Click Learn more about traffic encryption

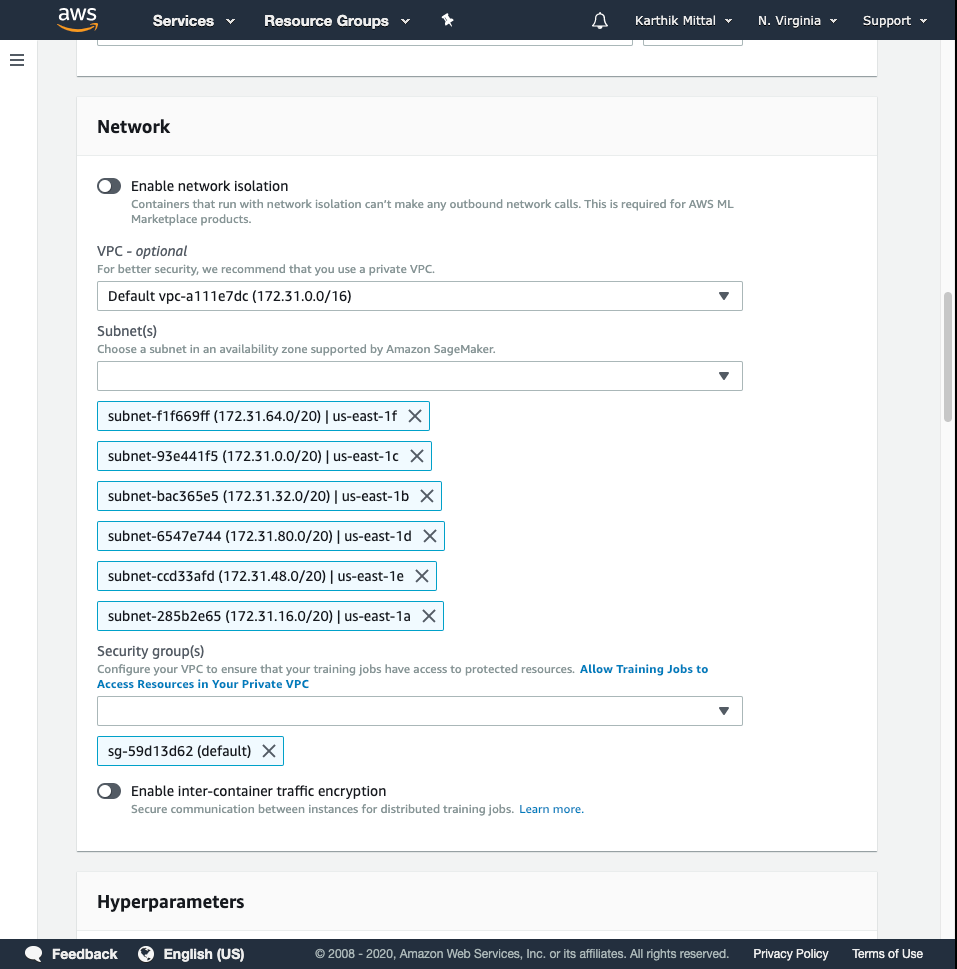[x=550, y=809]
